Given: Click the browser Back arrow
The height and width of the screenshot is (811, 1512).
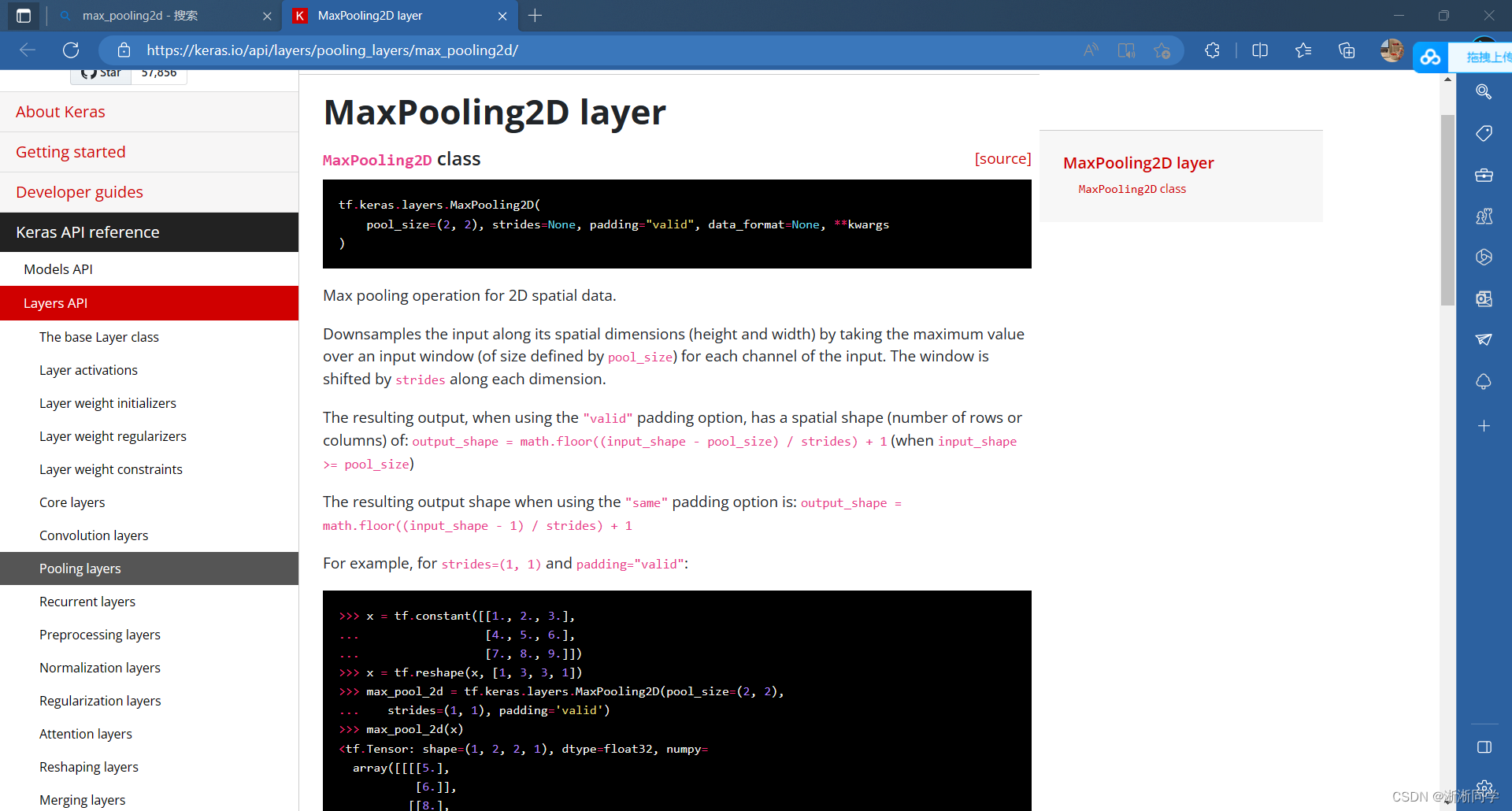Looking at the screenshot, I should click(x=28, y=50).
